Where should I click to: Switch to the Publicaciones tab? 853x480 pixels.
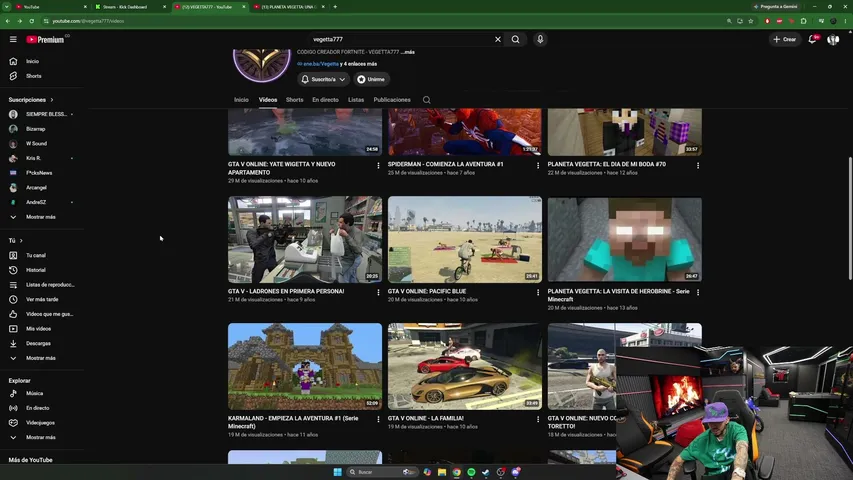click(x=392, y=100)
